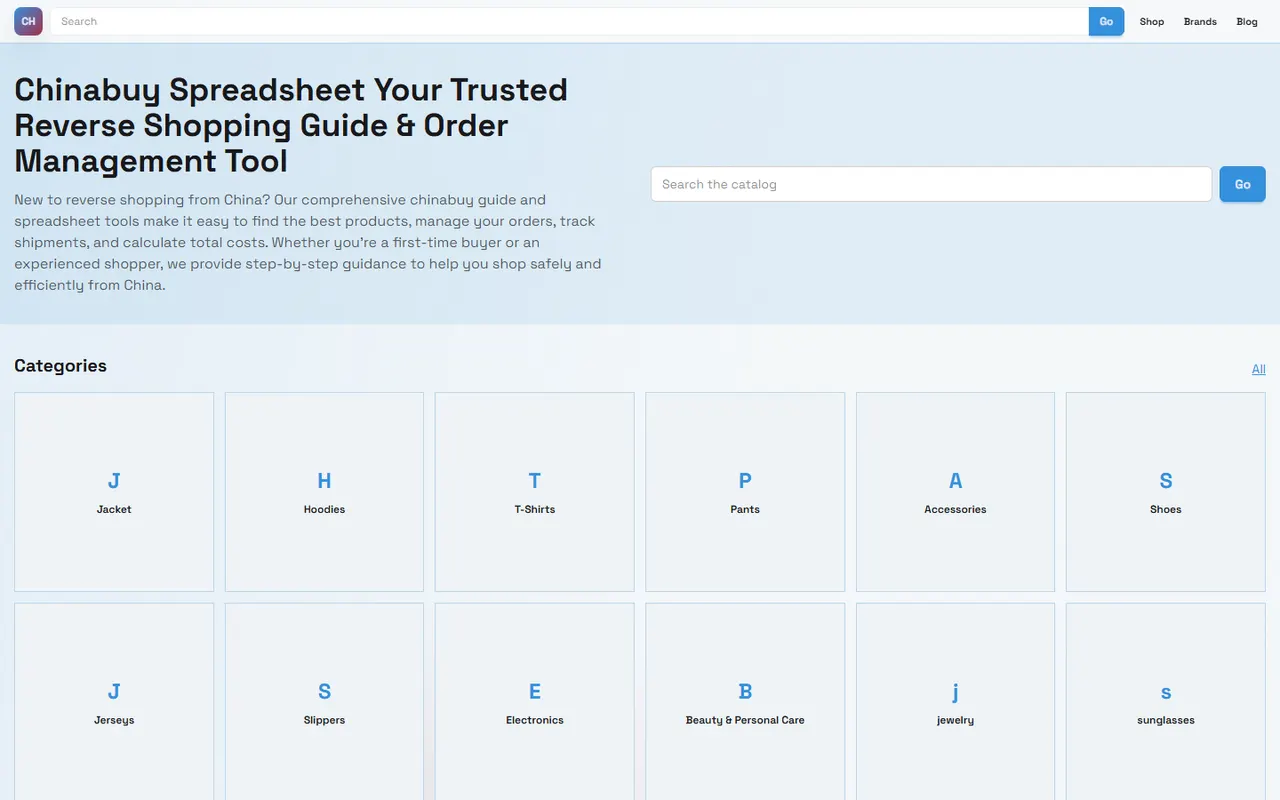Image resolution: width=1280 pixels, height=800 pixels.
Task: Select the Jerseys category tile
Action: tap(114, 701)
